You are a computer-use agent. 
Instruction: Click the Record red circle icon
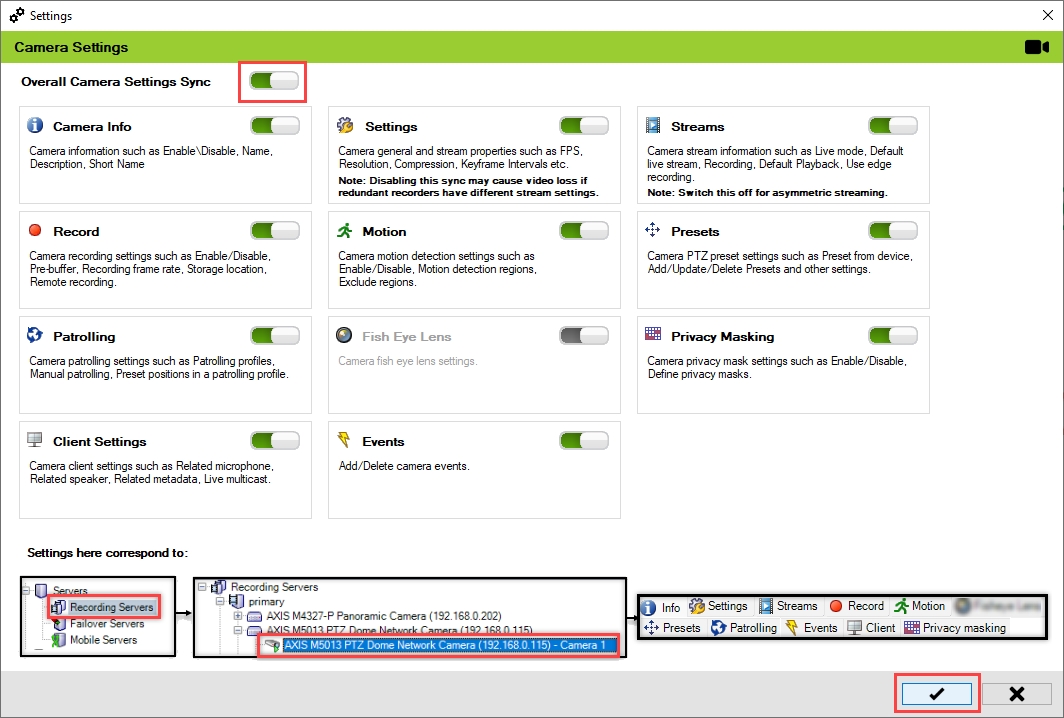pyautogui.click(x=35, y=231)
